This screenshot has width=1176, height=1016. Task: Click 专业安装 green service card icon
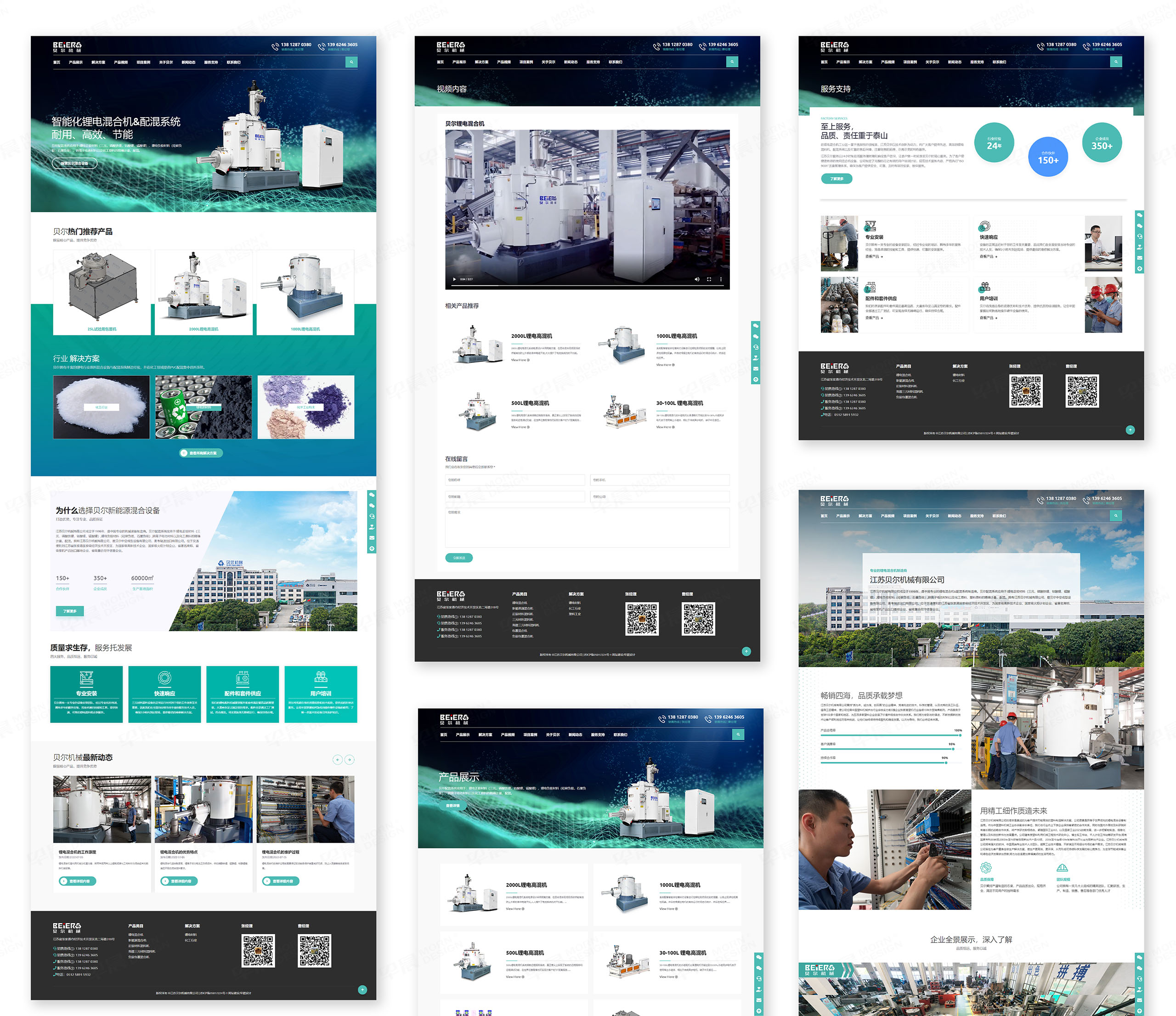point(86,677)
